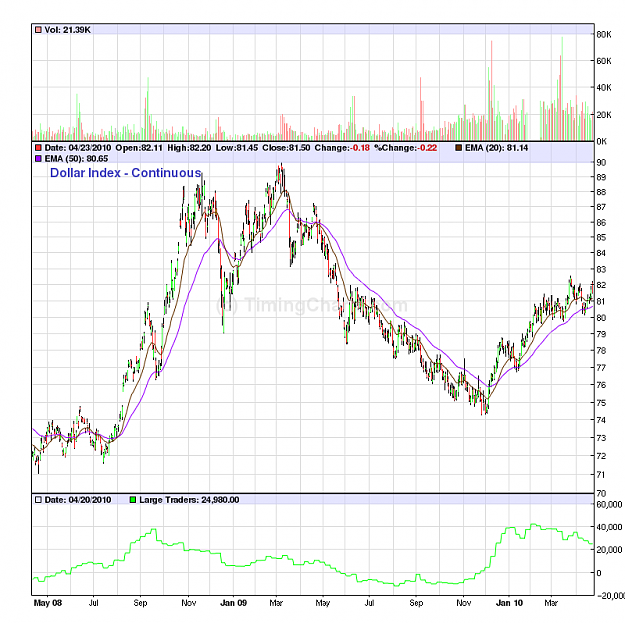The height and width of the screenshot is (623, 625).
Task: Click the 'Date: 04/20/2010' label
Action: pyautogui.click(x=78, y=500)
